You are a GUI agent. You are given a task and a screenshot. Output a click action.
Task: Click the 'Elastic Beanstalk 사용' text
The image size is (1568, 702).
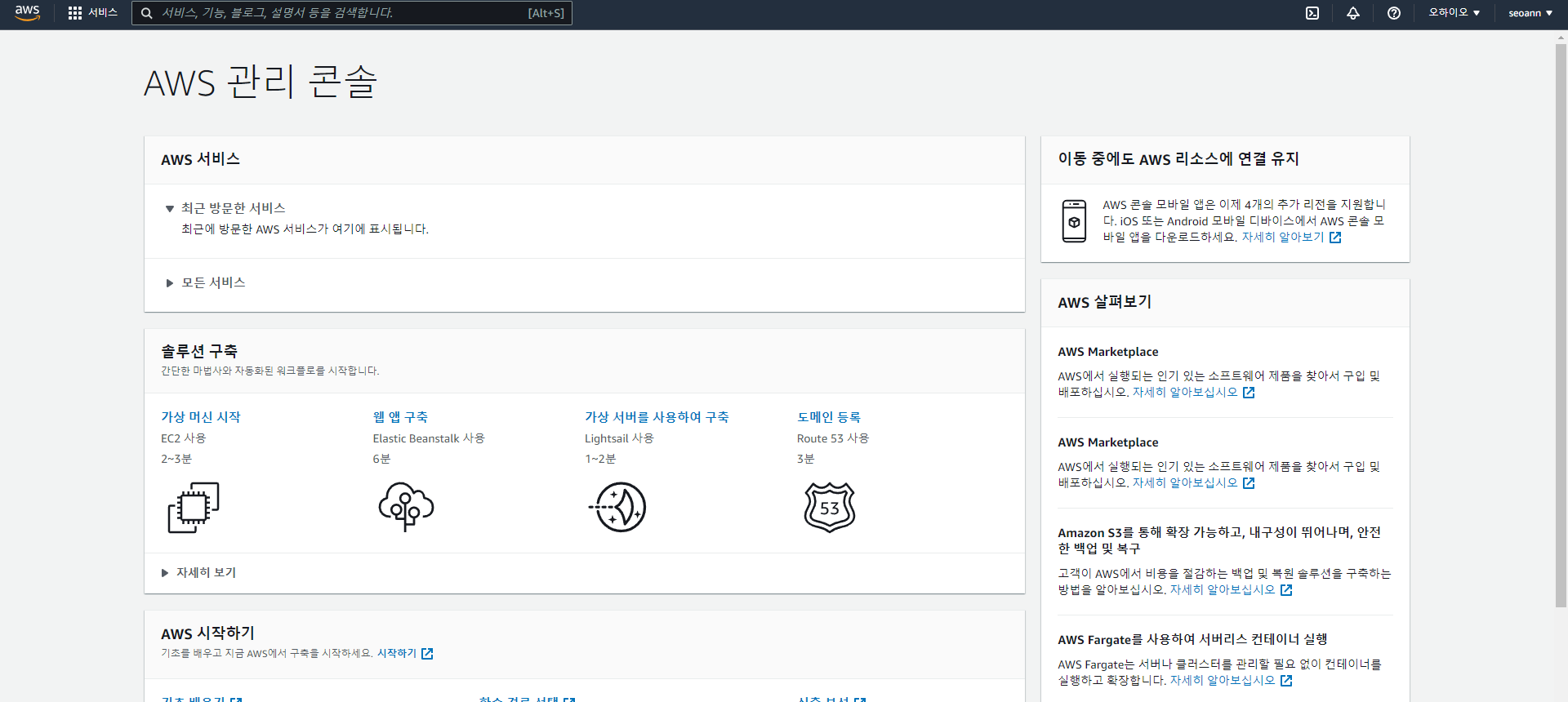(x=429, y=438)
